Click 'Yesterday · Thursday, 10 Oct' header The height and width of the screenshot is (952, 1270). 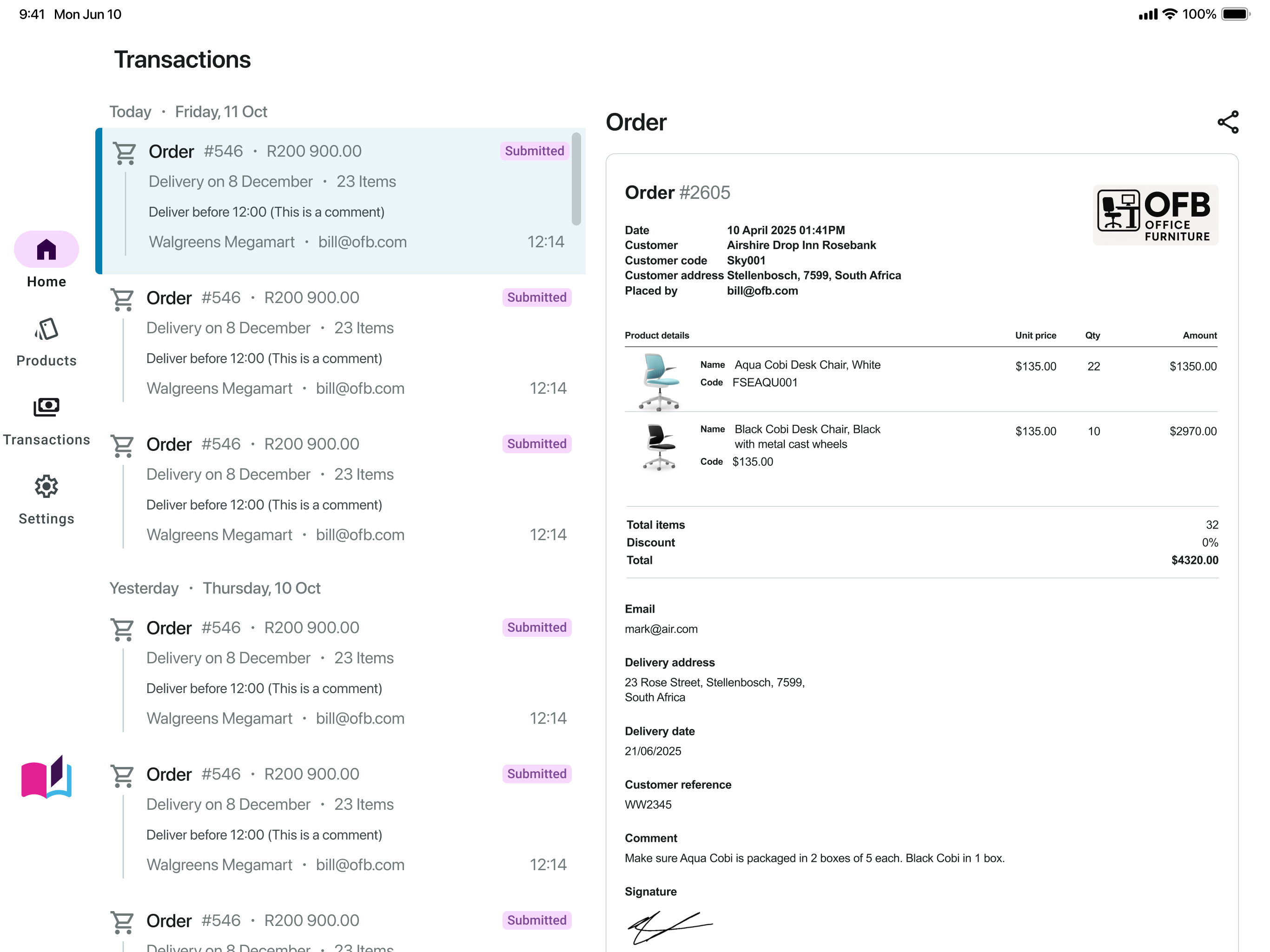click(x=215, y=588)
